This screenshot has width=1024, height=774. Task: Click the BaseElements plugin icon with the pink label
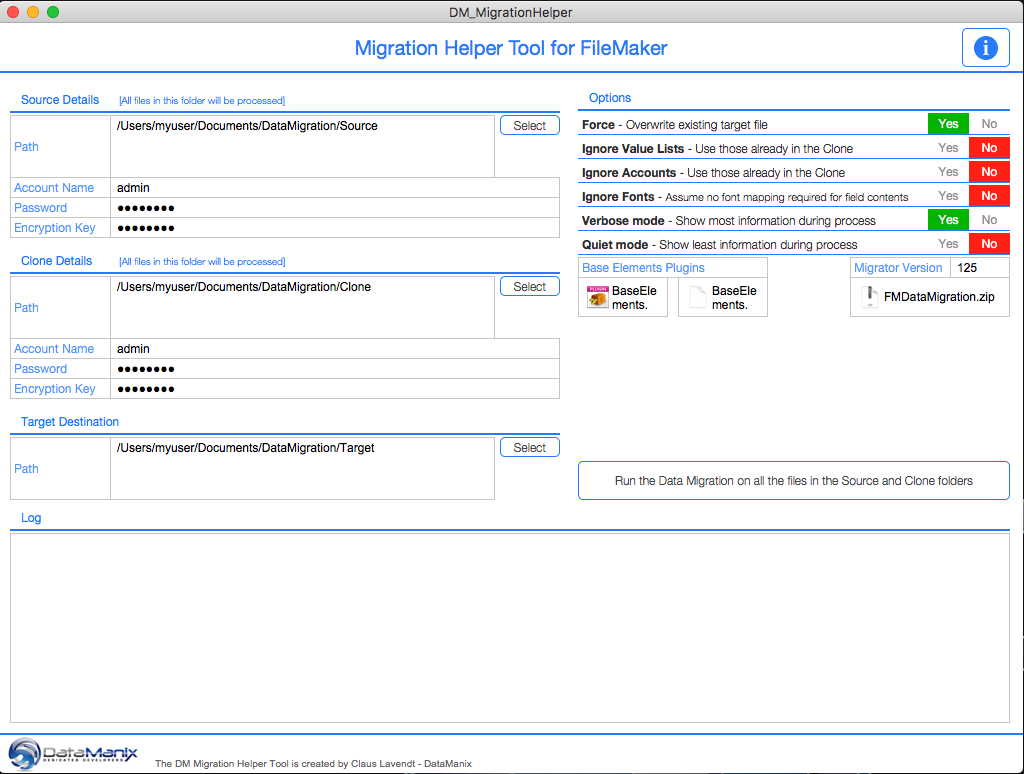[x=598, y=297]
